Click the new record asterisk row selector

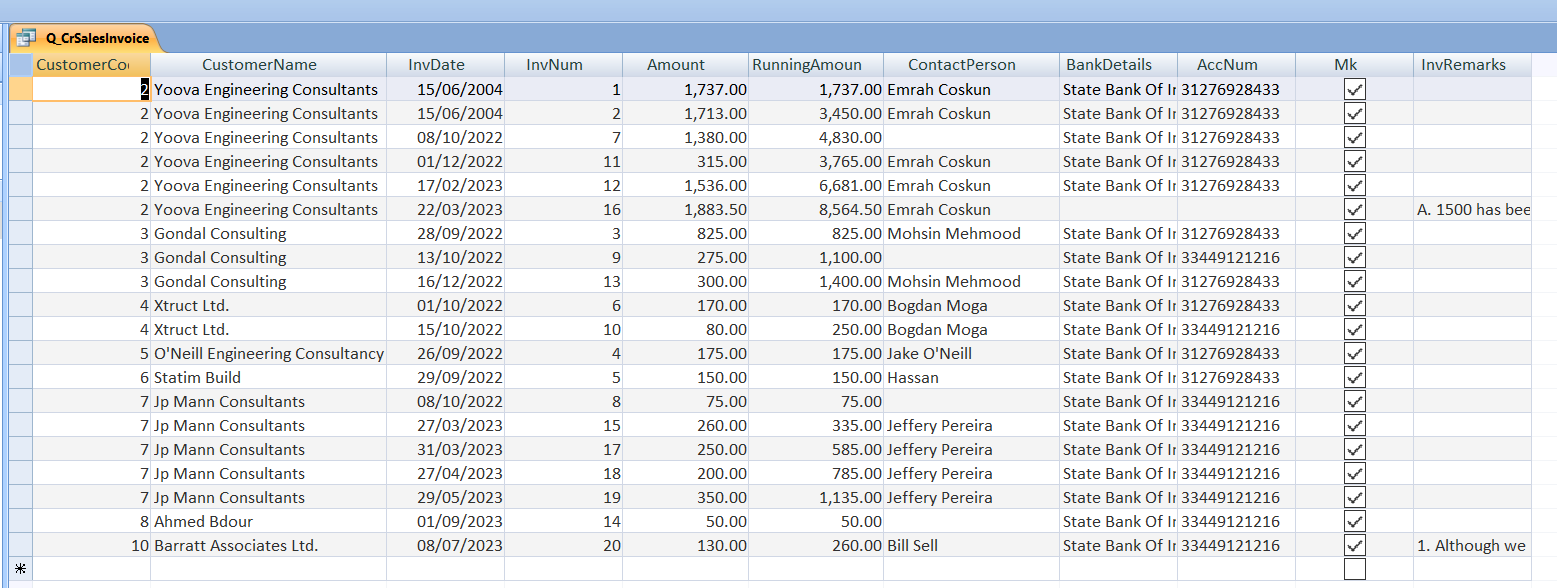tap(21, 569)
